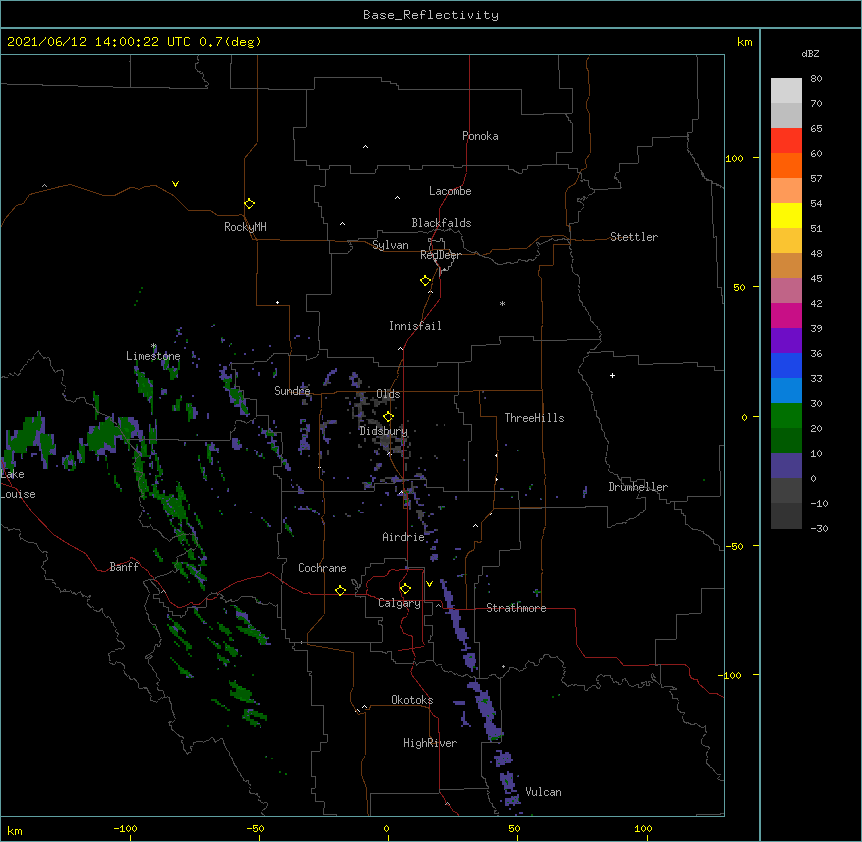This screenshot has height=842, width=862.
Task: Click the Vulcan town label
Action: click(543, 792)
